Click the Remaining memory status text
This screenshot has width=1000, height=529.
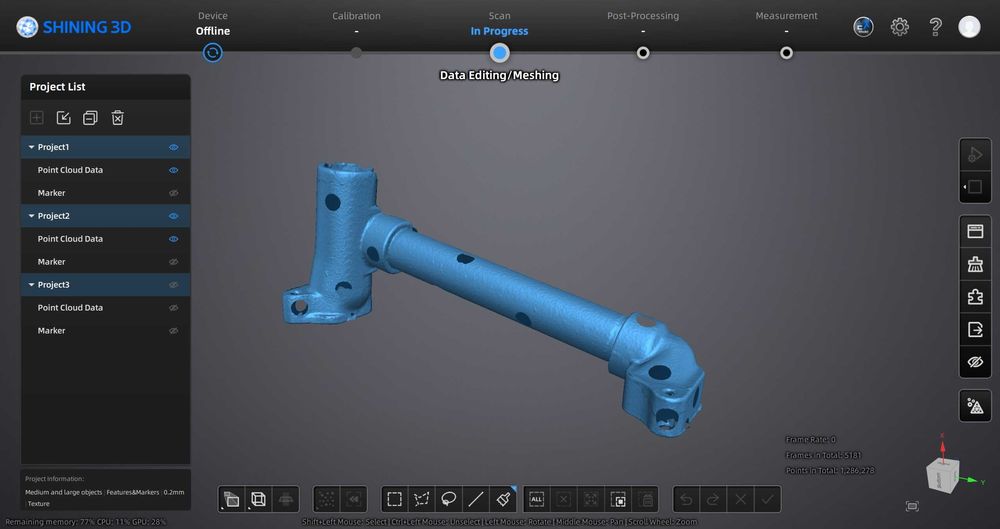(85, 522)
